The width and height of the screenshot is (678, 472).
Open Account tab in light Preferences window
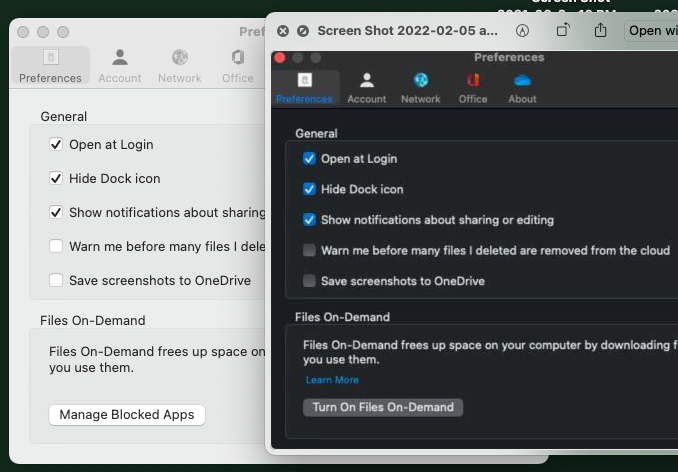pyautogui.click(x=120, y=65)
